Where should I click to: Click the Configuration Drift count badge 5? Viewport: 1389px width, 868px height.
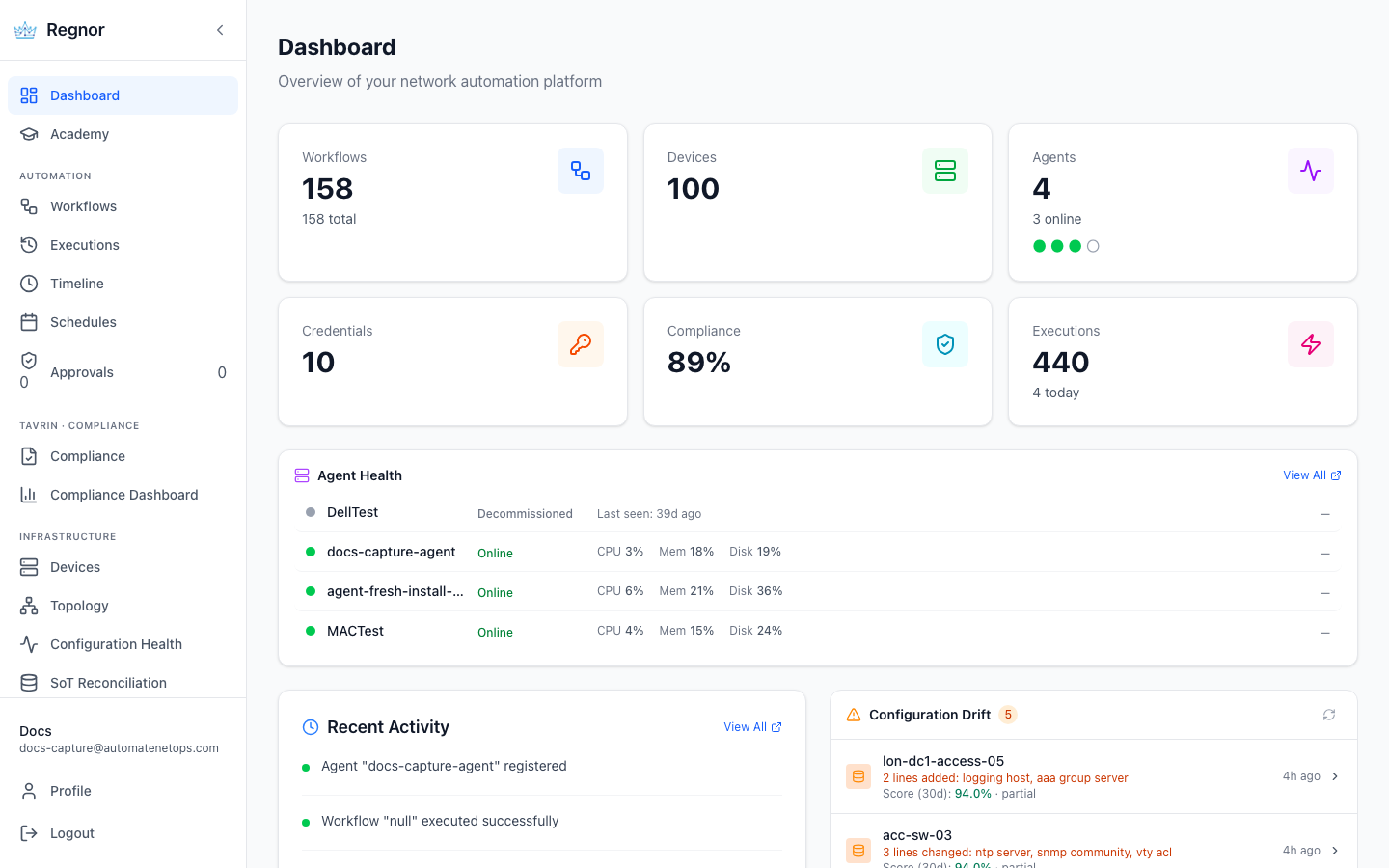pyautogui.click(x=1008, y=715)
